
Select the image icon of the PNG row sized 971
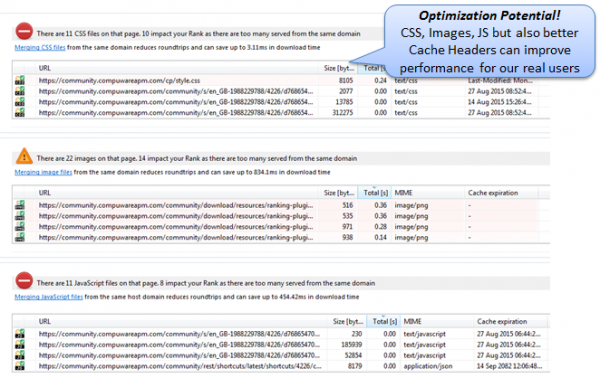click(x=20, y=226)
